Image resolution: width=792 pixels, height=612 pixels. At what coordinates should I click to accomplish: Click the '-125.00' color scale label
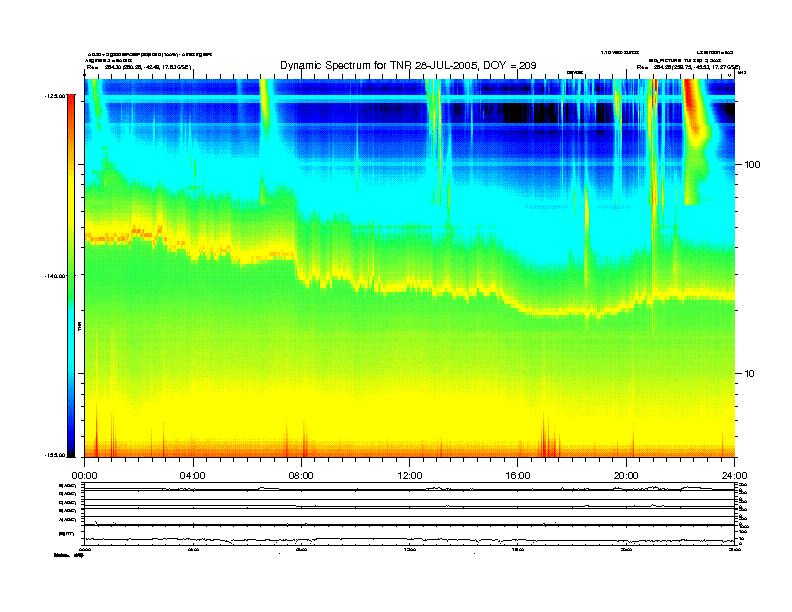pyautogui.click(x=55, y=95)
